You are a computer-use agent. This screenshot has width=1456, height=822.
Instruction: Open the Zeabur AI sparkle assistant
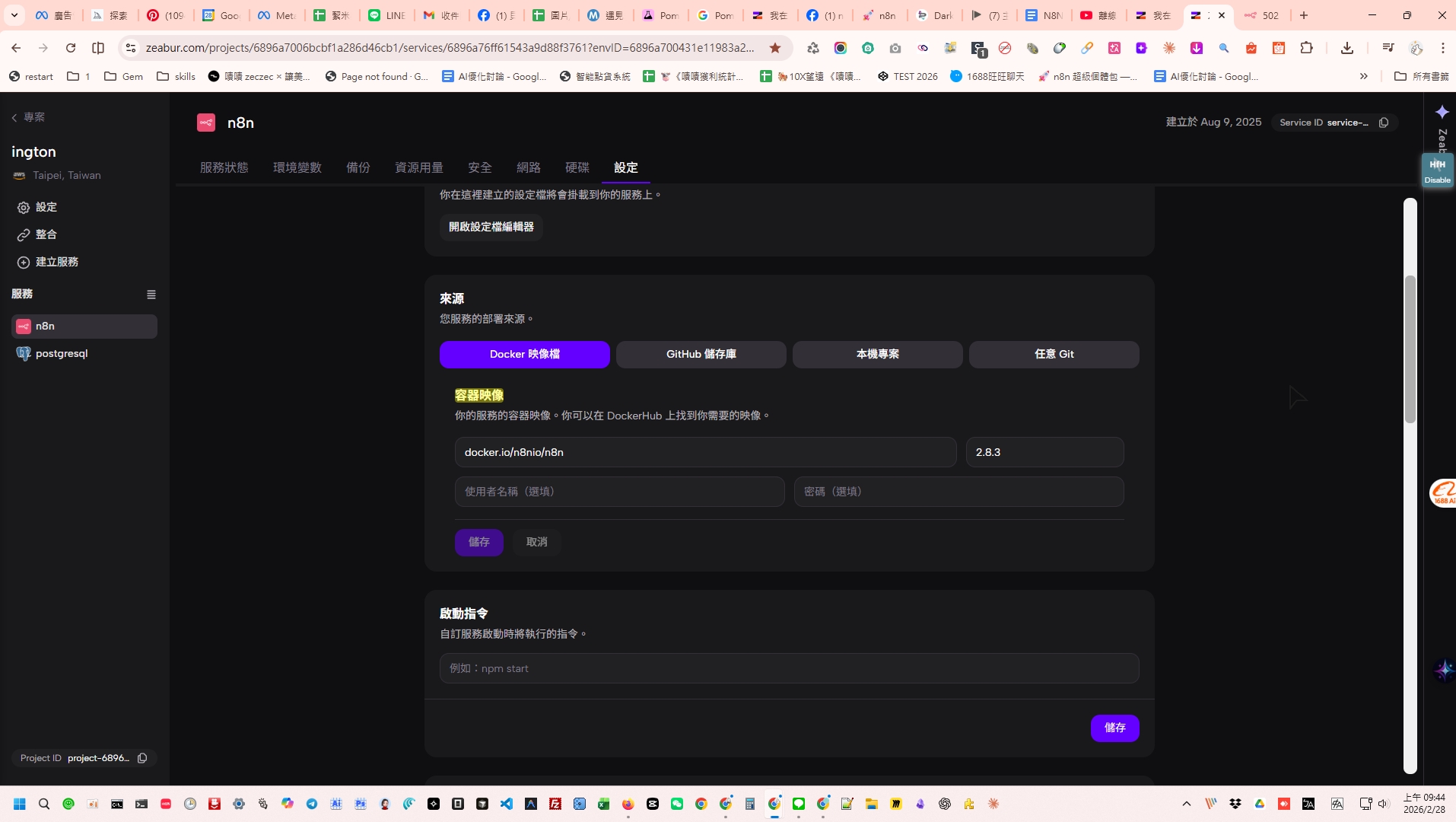(1442, 113)
